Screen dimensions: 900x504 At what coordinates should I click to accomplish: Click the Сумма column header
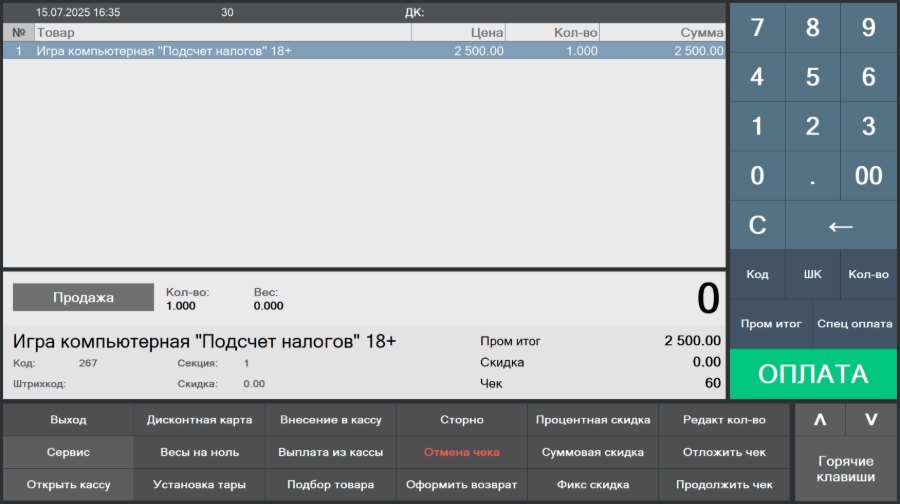coord(662,33)
